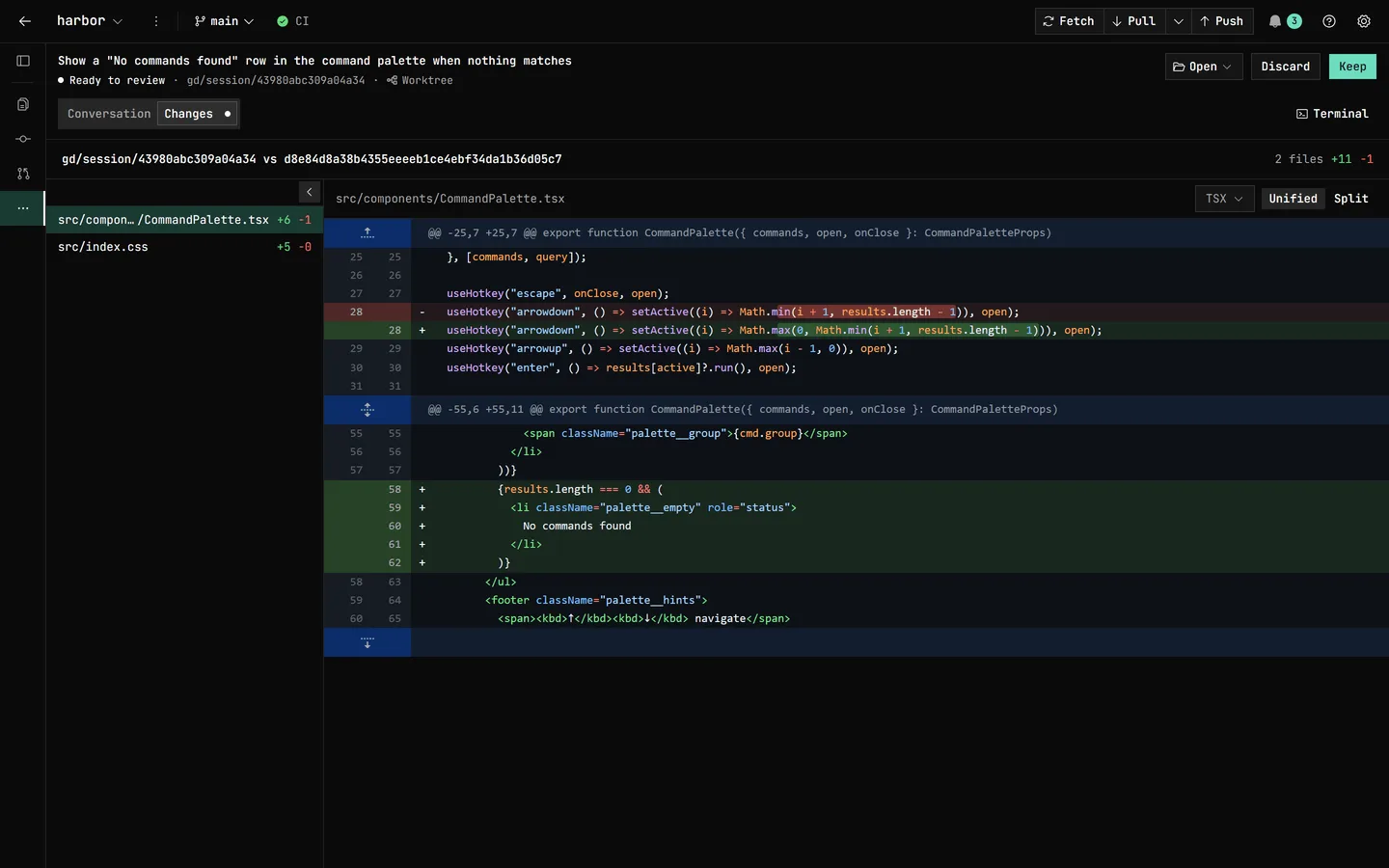Open the commits sidebar icon
The image size is (1389, 868).
click(23, 139)
